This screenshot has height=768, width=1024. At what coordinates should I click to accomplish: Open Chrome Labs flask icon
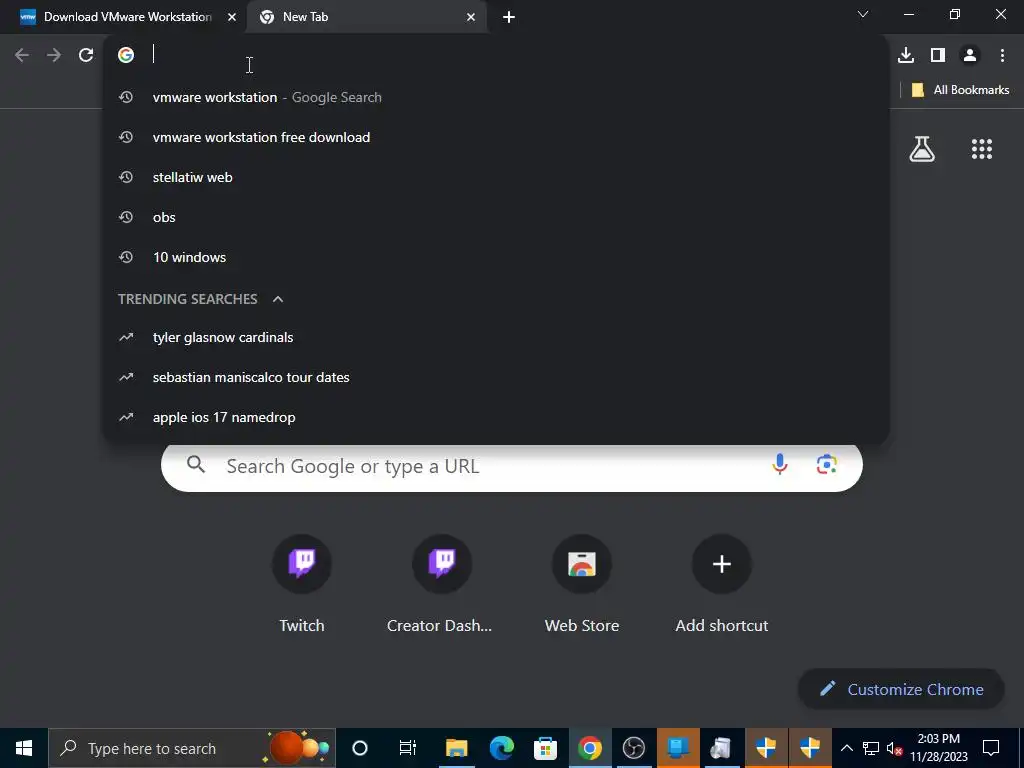click(x=922, y=149)
